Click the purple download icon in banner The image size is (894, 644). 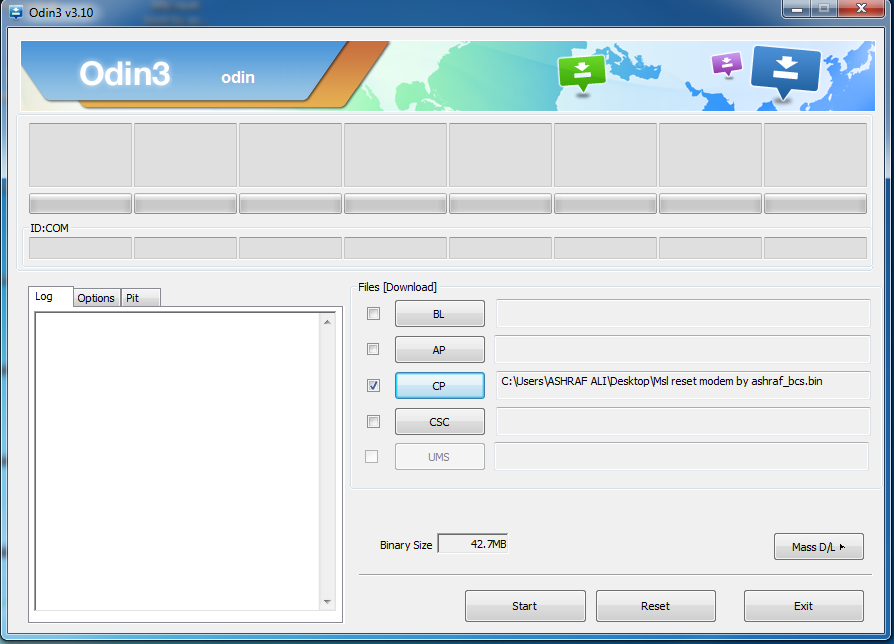pyautogui.click(x=727, y=64)
